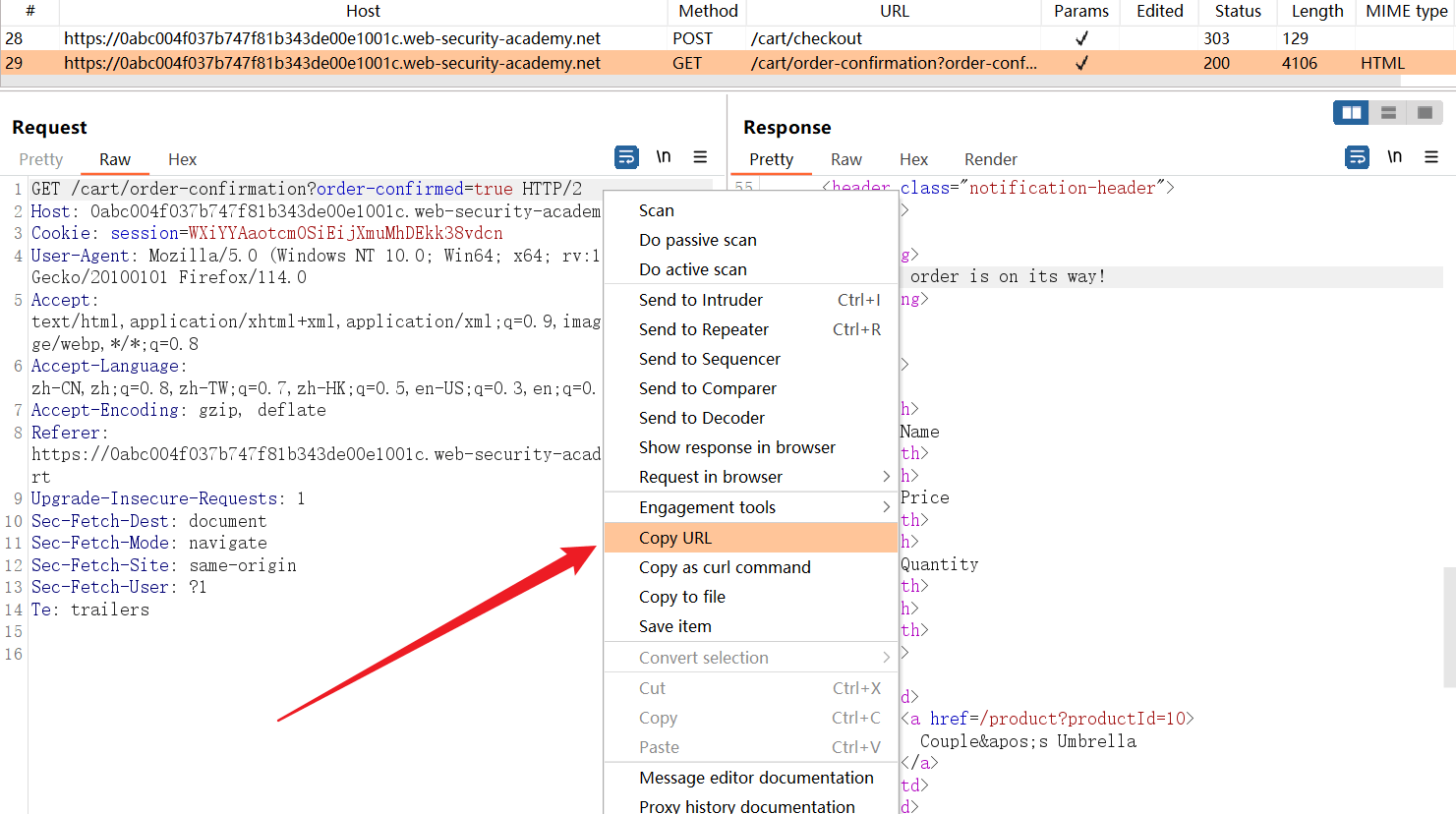Select the combined tabbed layout icon

1425,113
